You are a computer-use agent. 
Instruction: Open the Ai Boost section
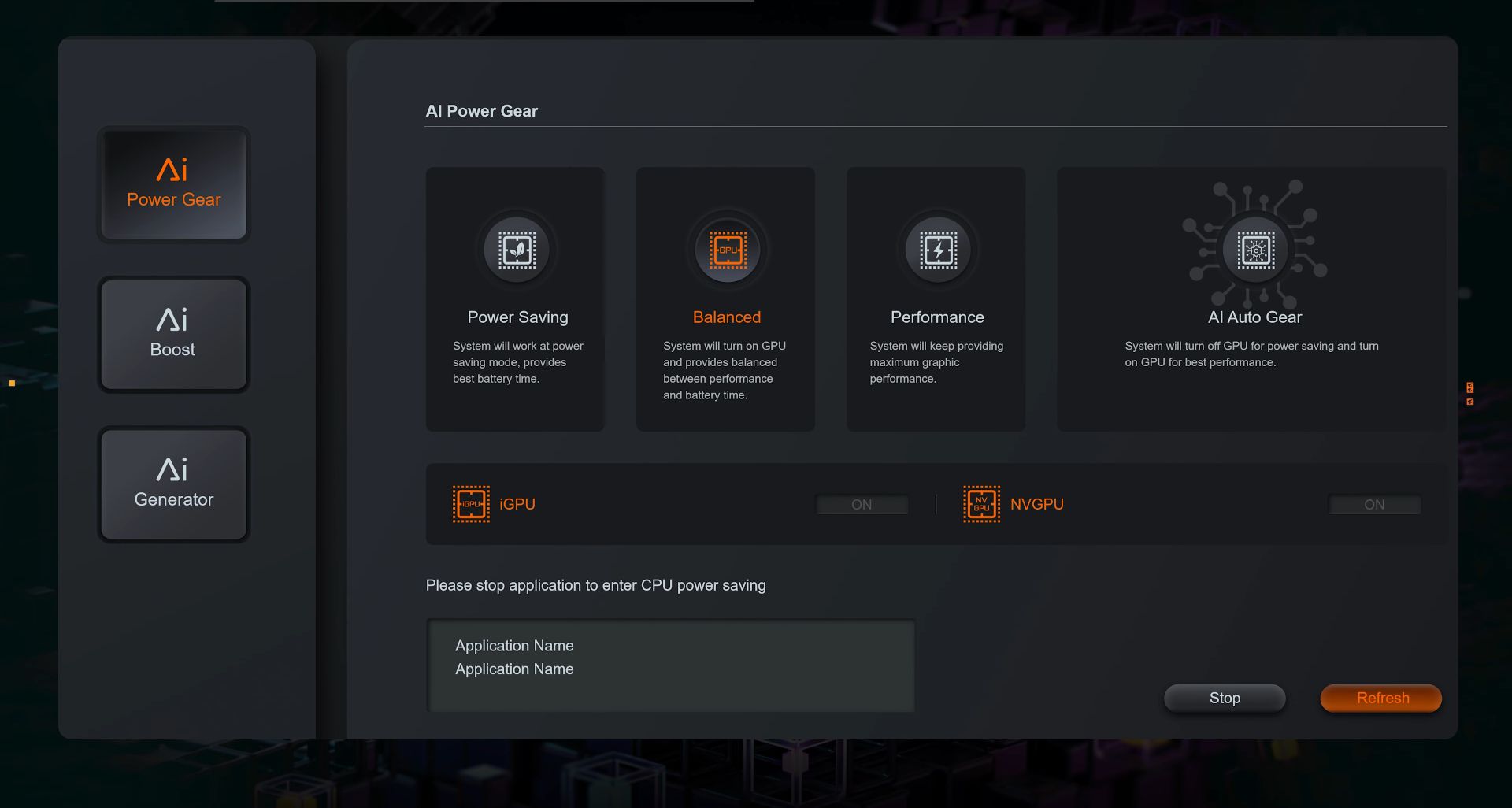pos(172,334)
